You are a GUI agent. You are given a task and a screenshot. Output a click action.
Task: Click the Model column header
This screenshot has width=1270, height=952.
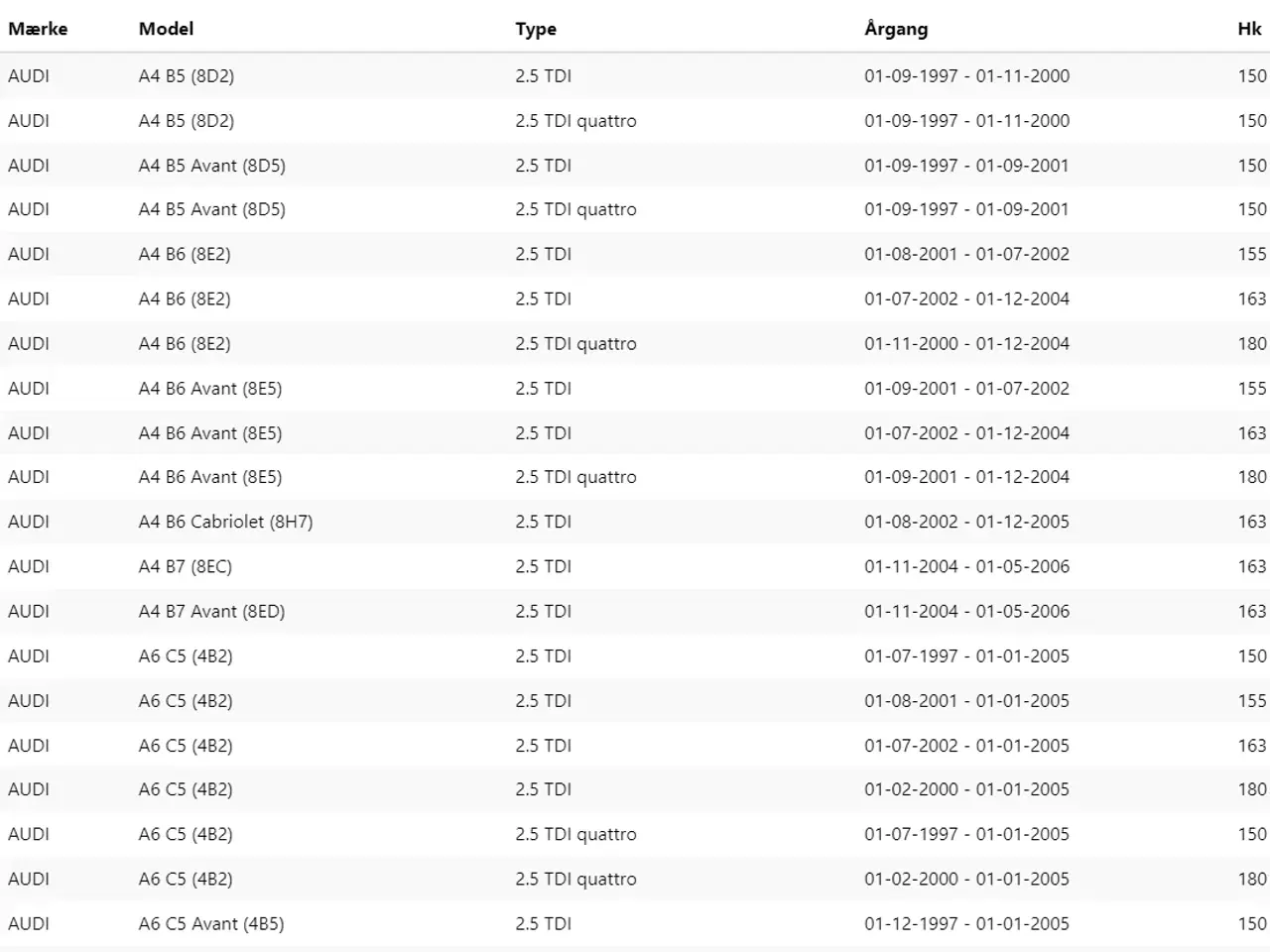(166, 29)
